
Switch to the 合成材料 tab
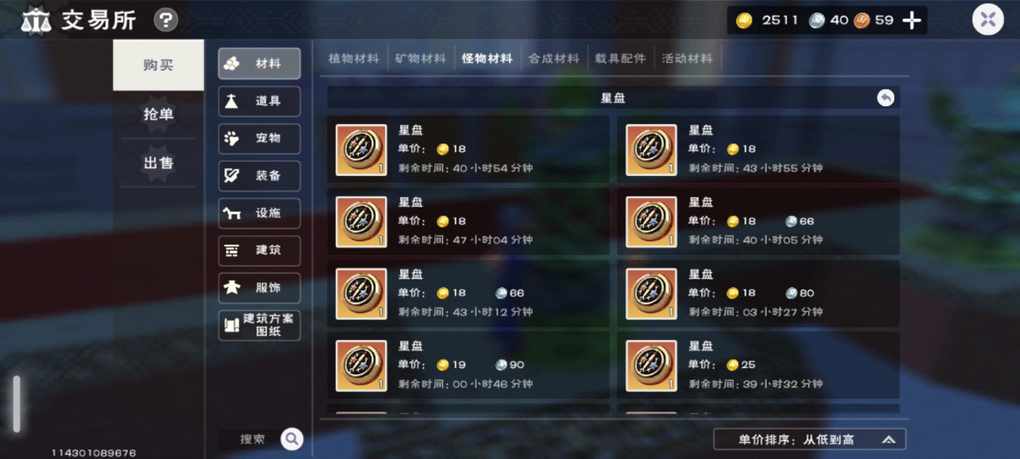554,59
